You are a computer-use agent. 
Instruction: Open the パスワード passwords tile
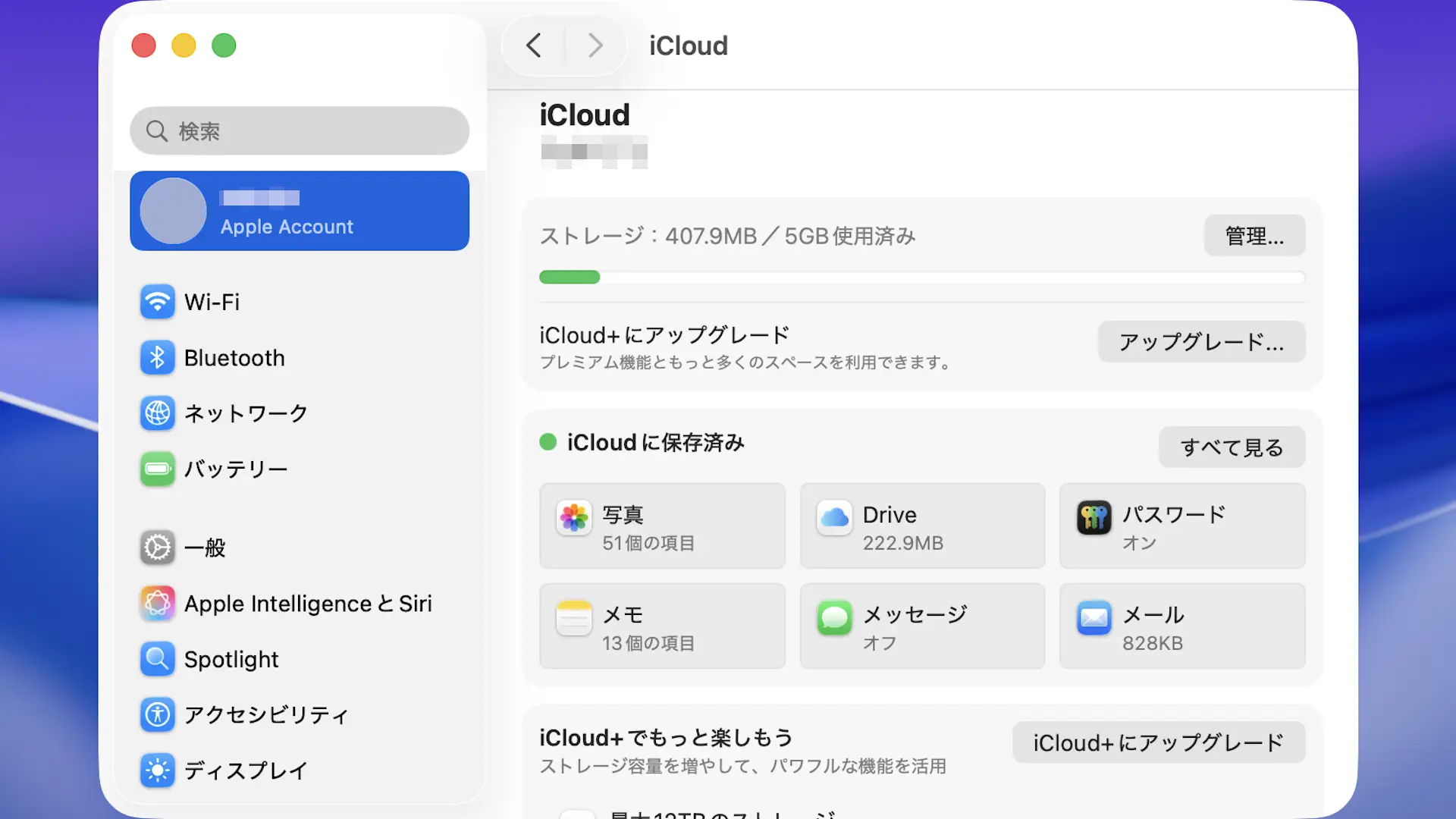(1181, 526)
